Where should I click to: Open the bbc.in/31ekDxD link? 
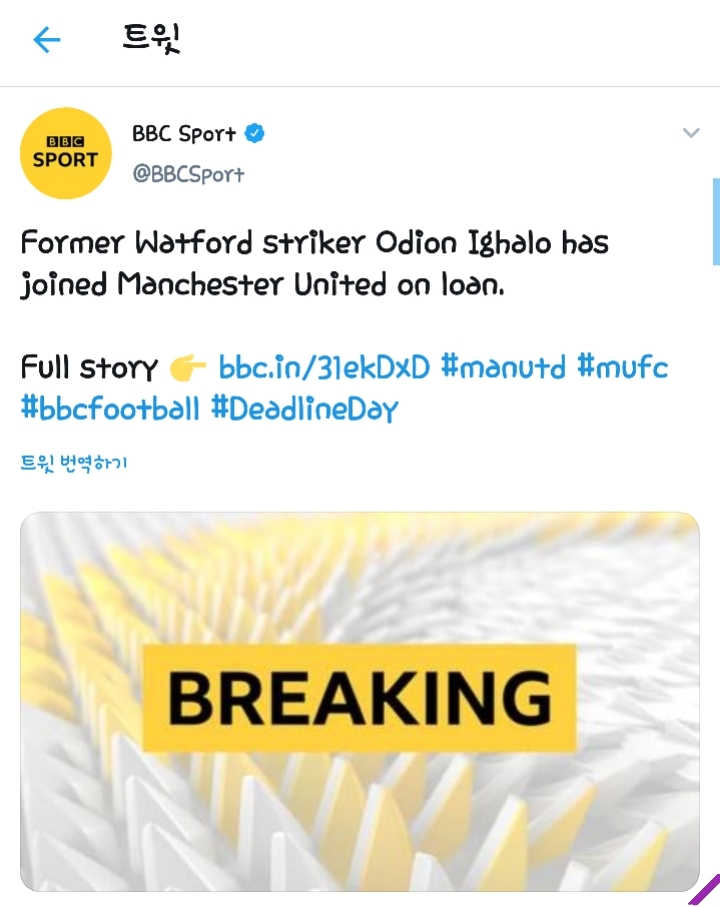point(324,368)
